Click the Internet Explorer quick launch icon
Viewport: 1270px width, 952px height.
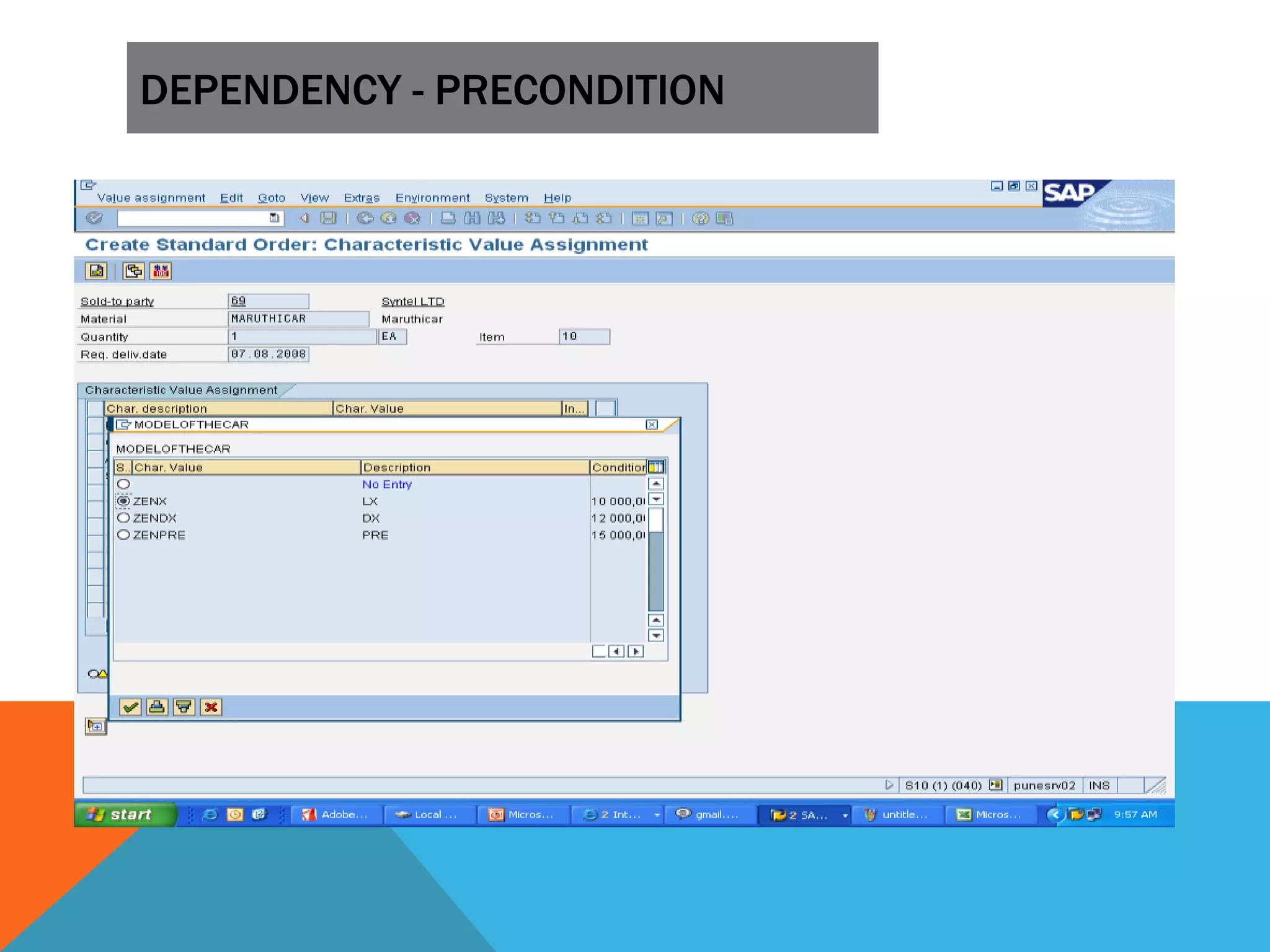point(211,814)
